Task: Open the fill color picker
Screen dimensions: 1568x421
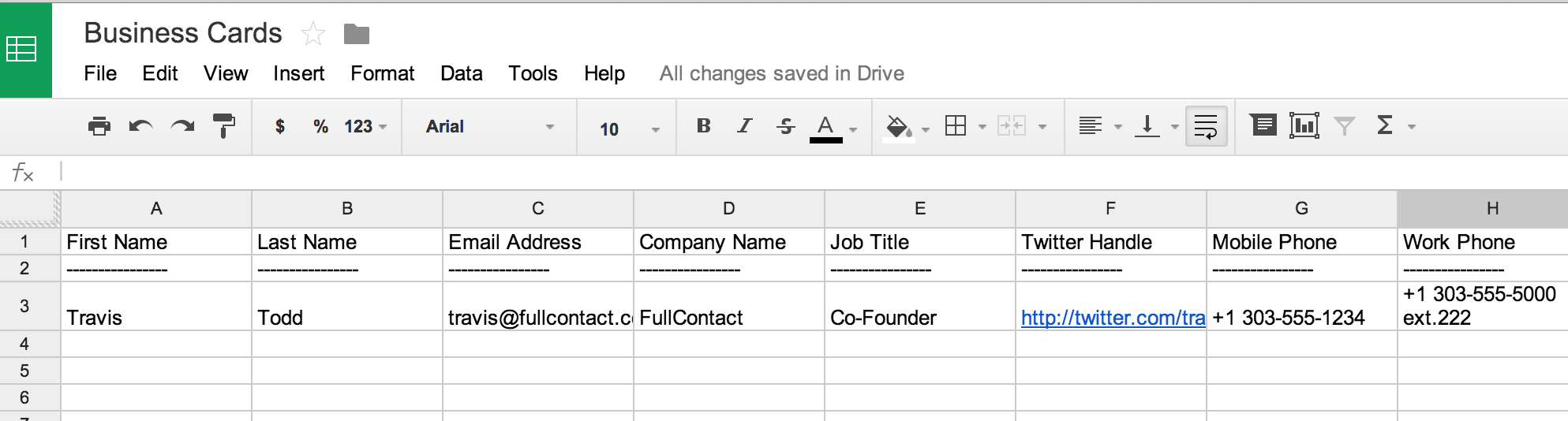Action: click(x=899, y=126)
